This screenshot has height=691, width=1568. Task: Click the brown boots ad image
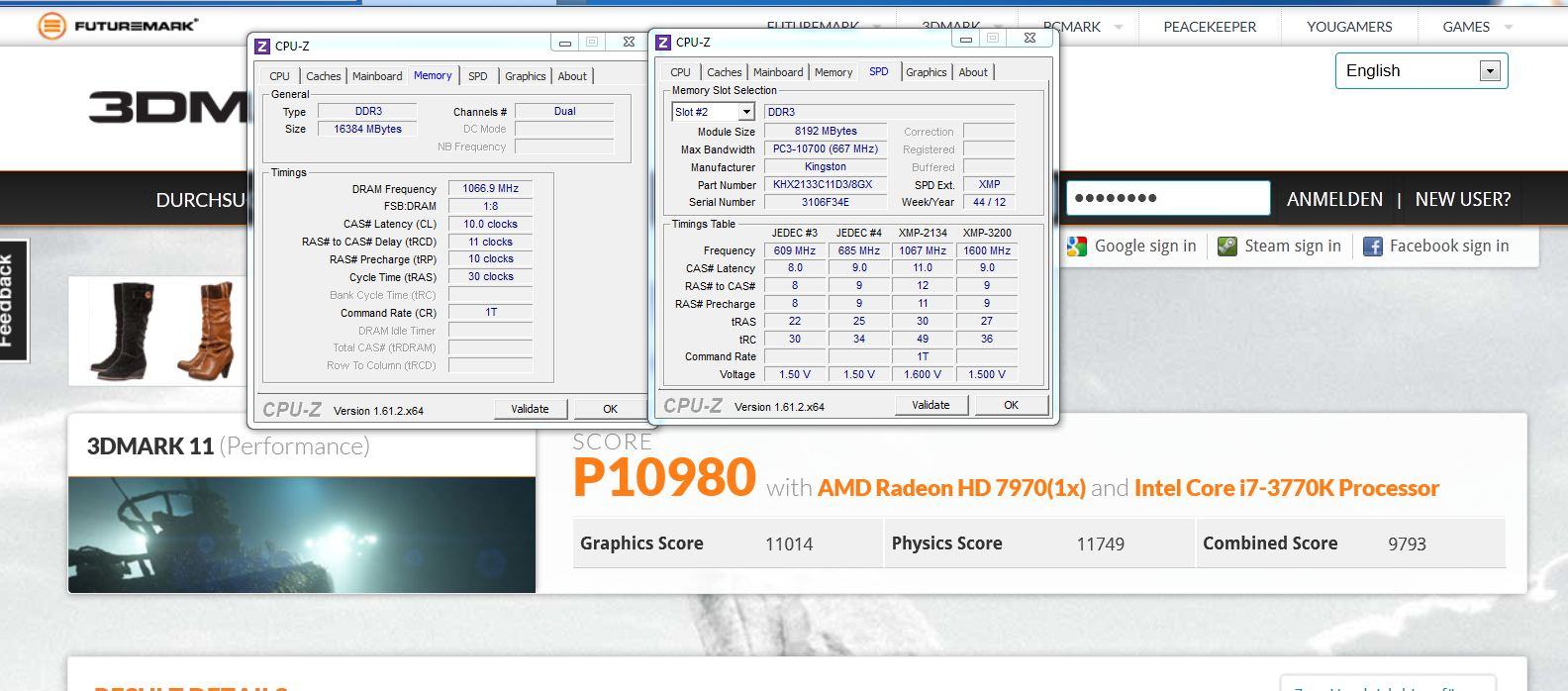coord(206,331)
